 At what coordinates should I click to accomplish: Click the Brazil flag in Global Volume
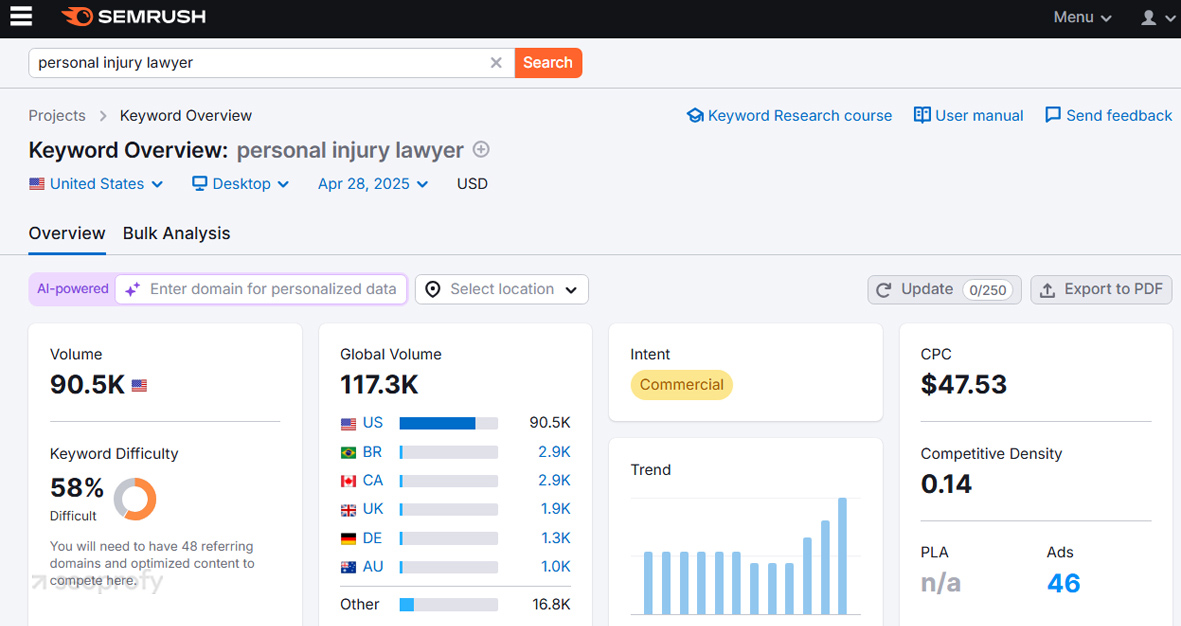pos(348,453)
